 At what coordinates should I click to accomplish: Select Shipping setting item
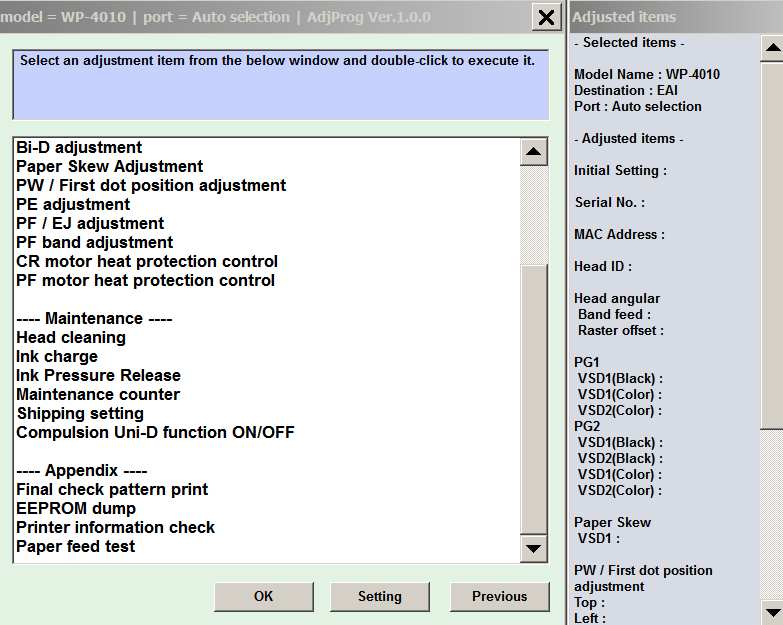80,414
